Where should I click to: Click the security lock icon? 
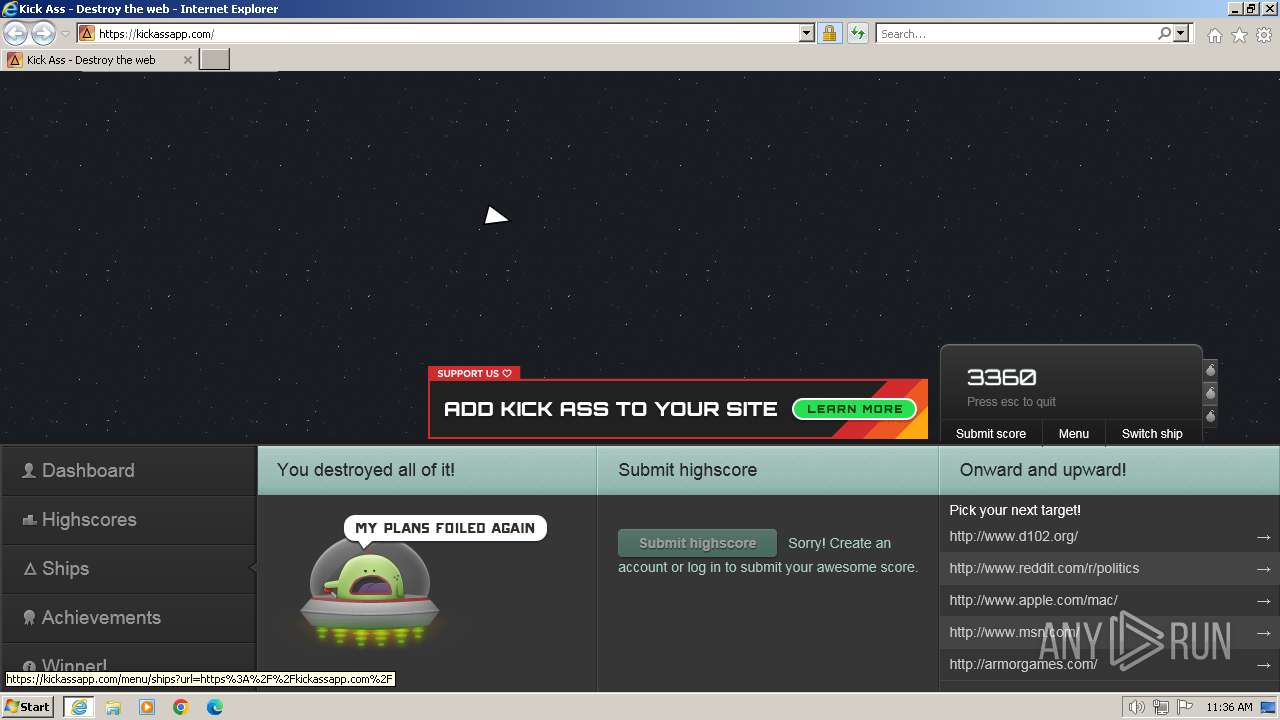(829, 33)
